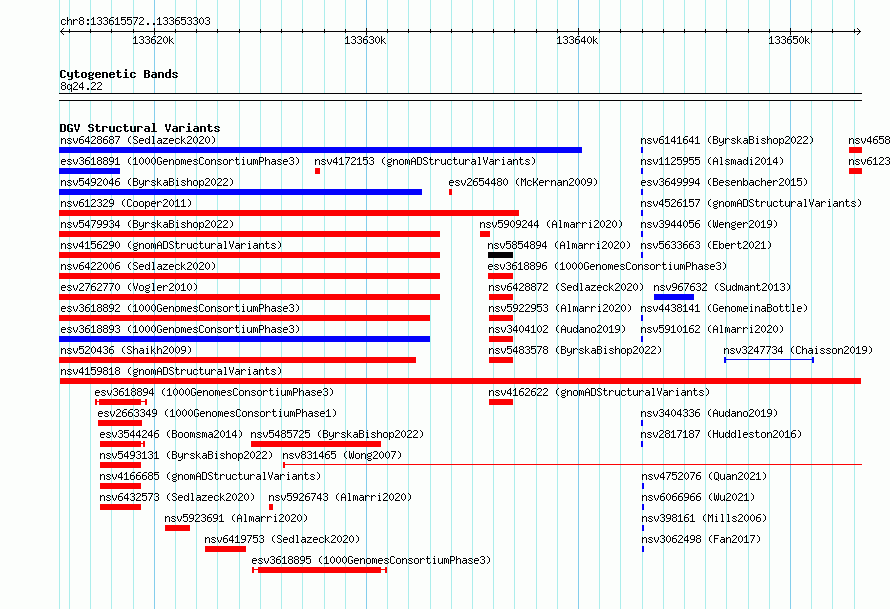Open esv3618892 (1000GenomesConsortiumPhase3) label
The image size is (890, 609).
[x=180, y=308]
